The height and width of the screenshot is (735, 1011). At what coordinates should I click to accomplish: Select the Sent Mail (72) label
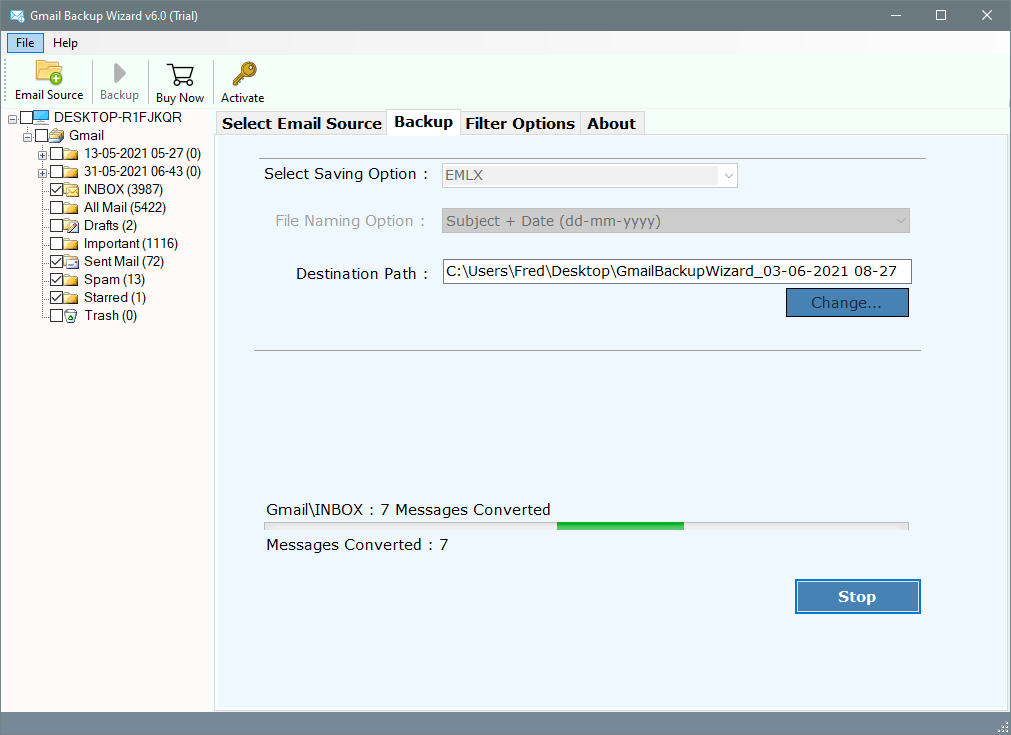[124, 262]
